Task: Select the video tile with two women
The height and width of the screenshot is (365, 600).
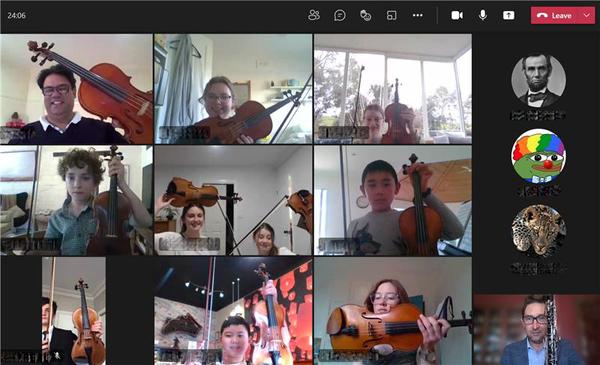Action: click(233, 200)
